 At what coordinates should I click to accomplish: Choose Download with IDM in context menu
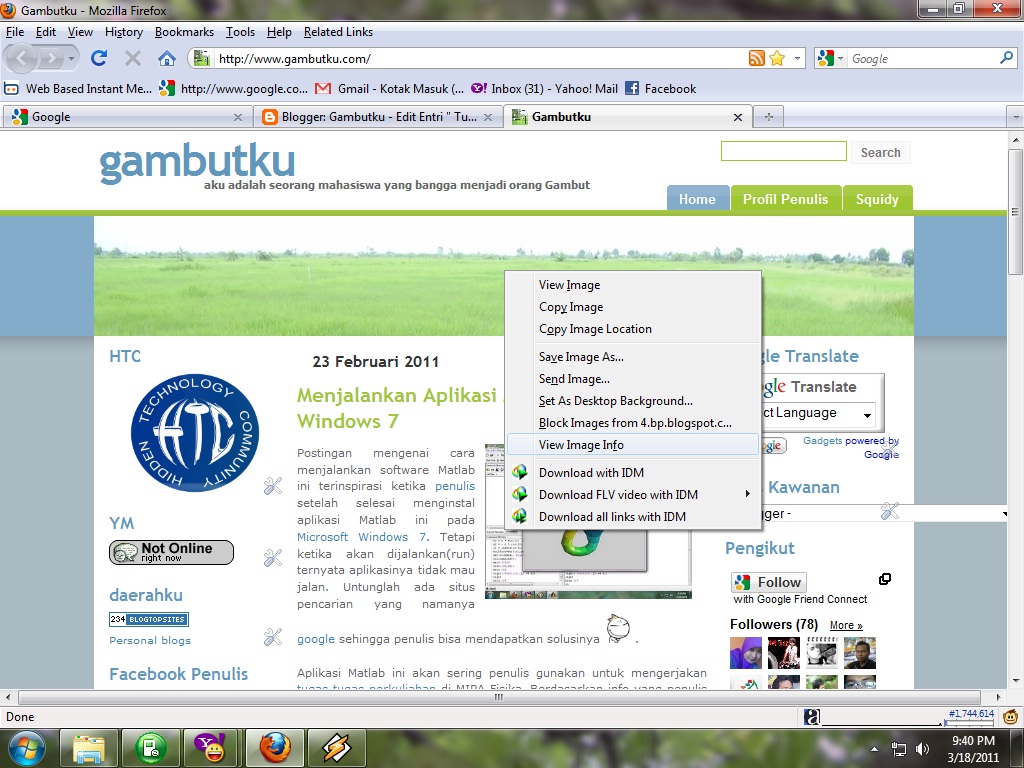pos(632,472)
